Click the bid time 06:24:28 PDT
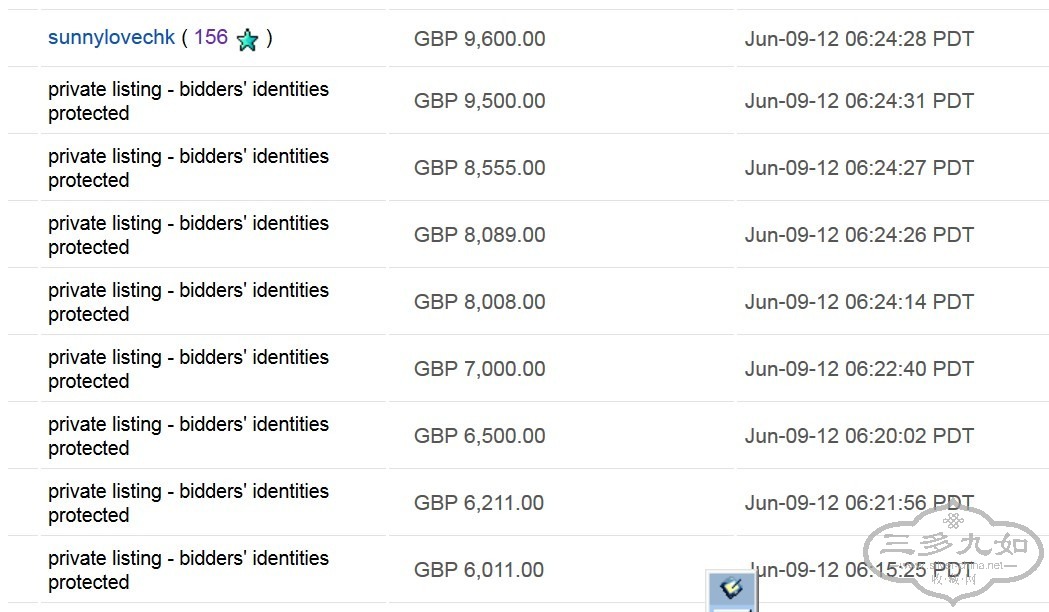Screen dimensions: 1049x612 pyautogui.click(x=859, y=39)
